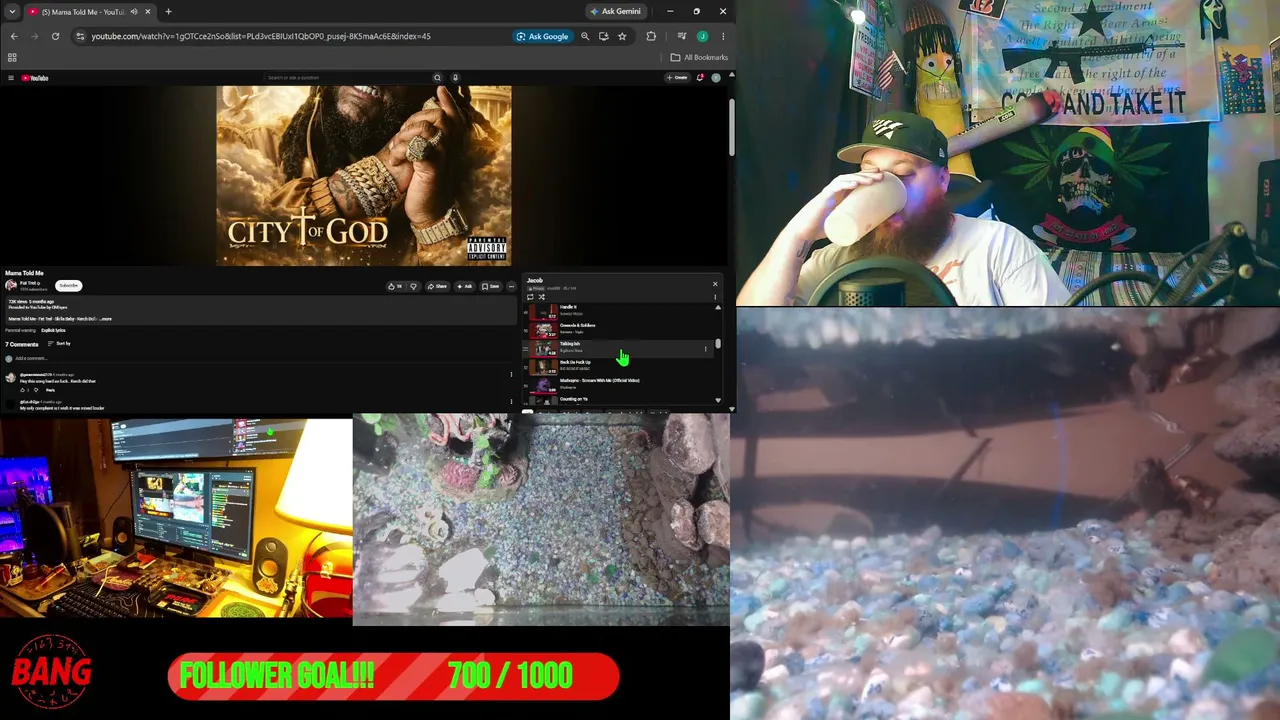Open the YouTube hamburger guide menu
This screenshot has height=720, width=1280.
click(x=11, y=78)
